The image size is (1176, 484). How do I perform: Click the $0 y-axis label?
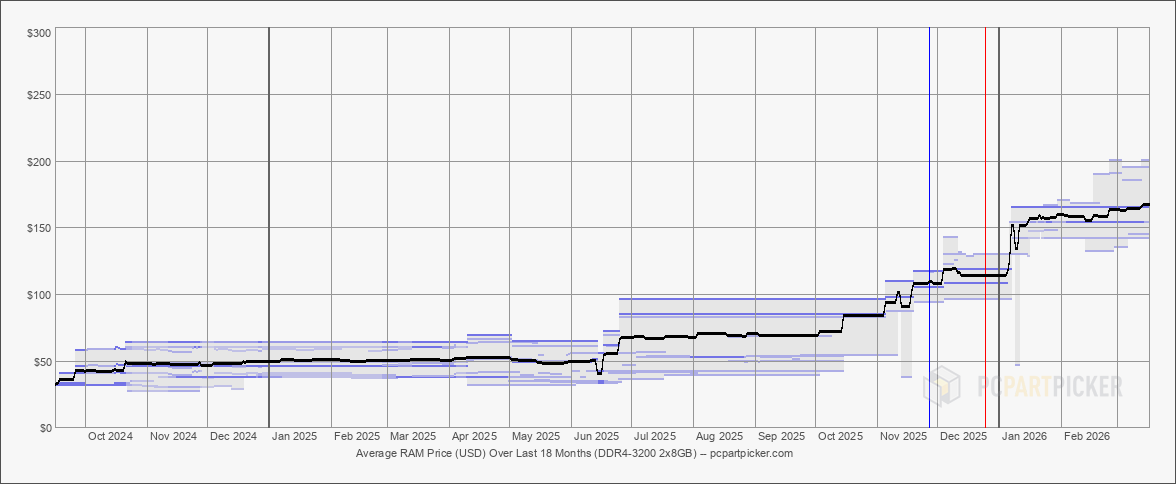coord(46,428)
